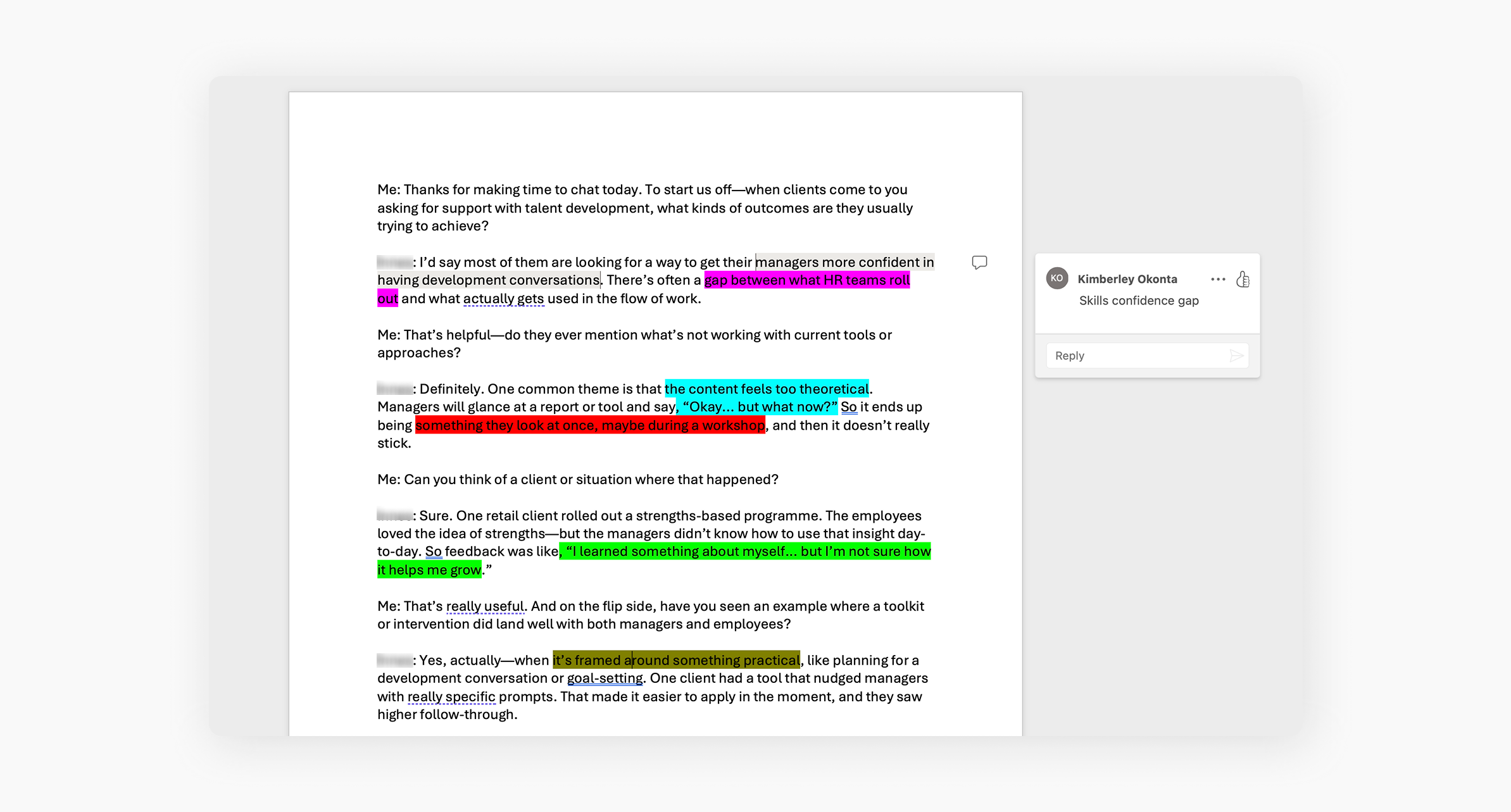Click the commented text "having development conversations"
Image resolution: width=1511 pixels, height=812 pixels.
coord(488,280)
